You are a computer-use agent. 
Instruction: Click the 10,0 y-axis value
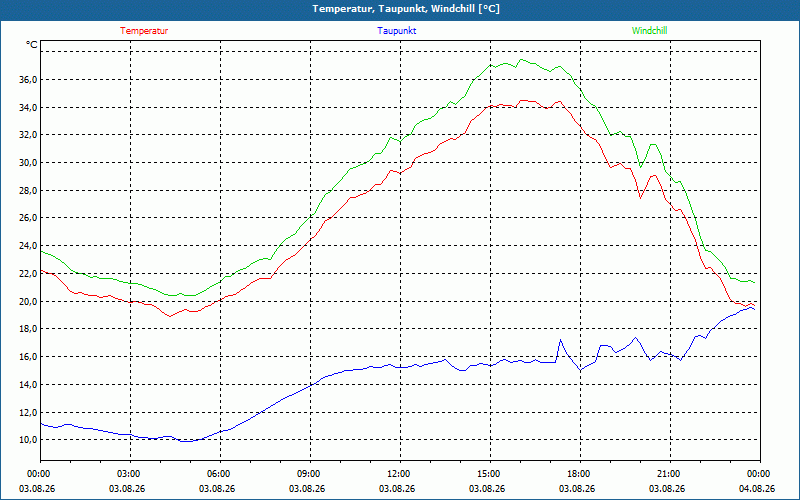pos(29,439)
